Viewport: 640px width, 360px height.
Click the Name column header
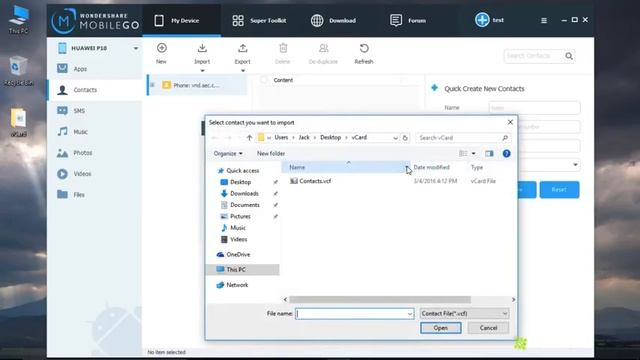click(x=345, y=167)
